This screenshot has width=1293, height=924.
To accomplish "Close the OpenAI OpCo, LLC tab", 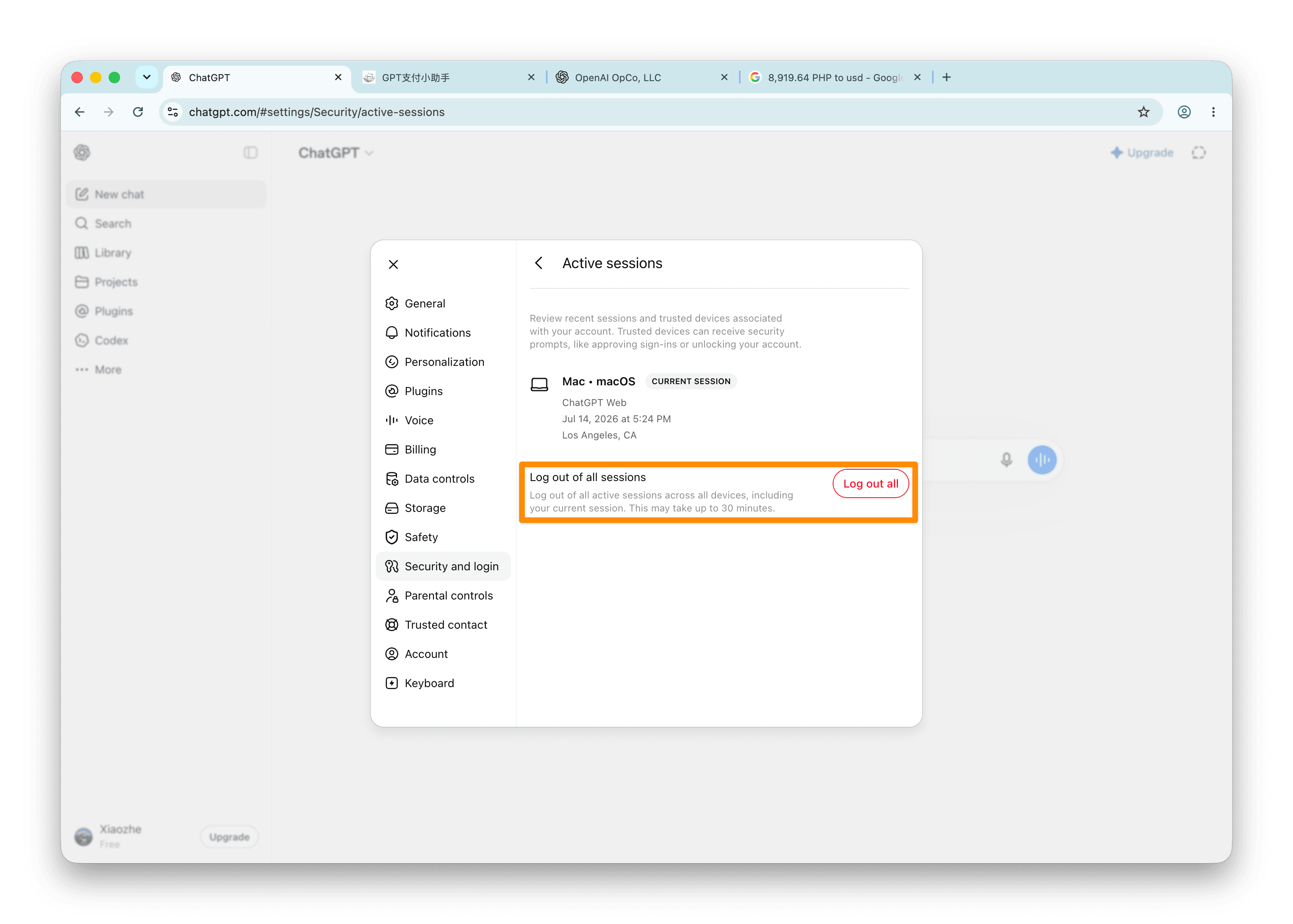I will (x=724, y=77).
